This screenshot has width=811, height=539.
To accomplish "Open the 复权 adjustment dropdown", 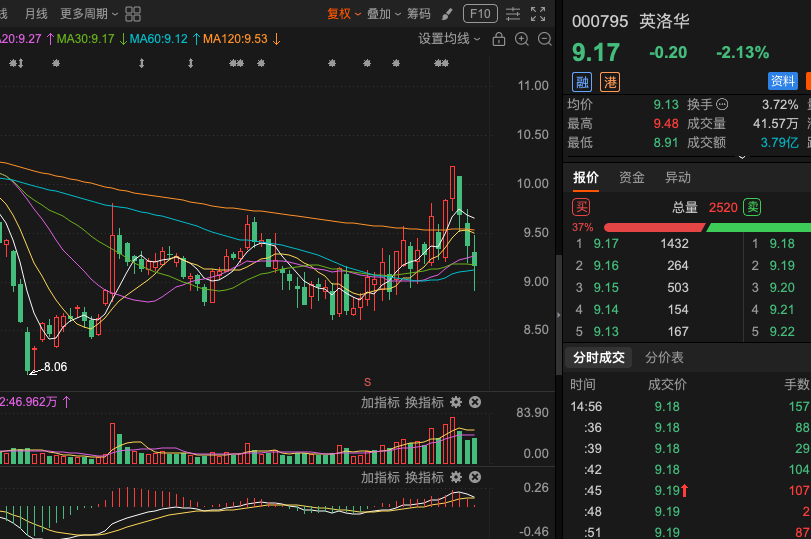I will pos(343,14).
